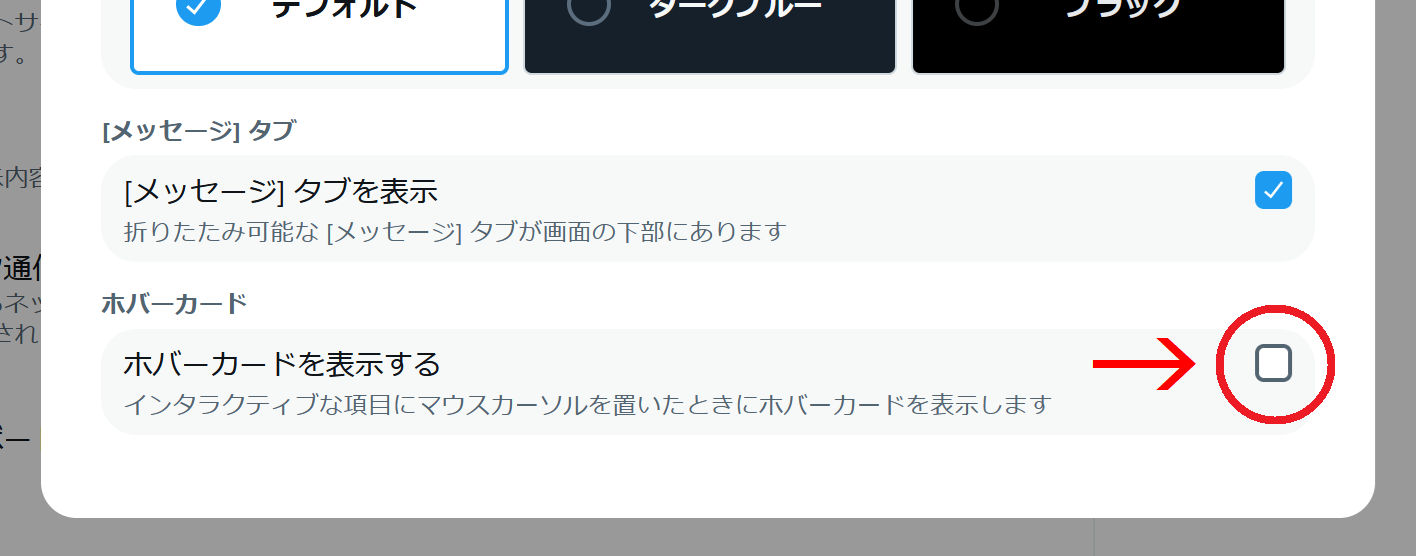Choose the ダークブルー radio circle
Screen dimensions: 1416x556
(588, 8)
